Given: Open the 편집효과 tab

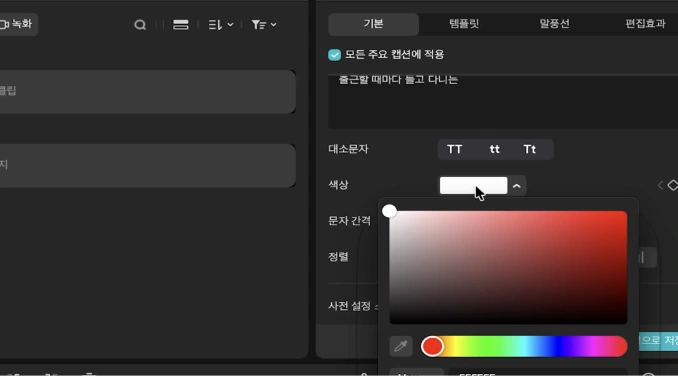Looking at the screenshot, I should tap(645, 24).
